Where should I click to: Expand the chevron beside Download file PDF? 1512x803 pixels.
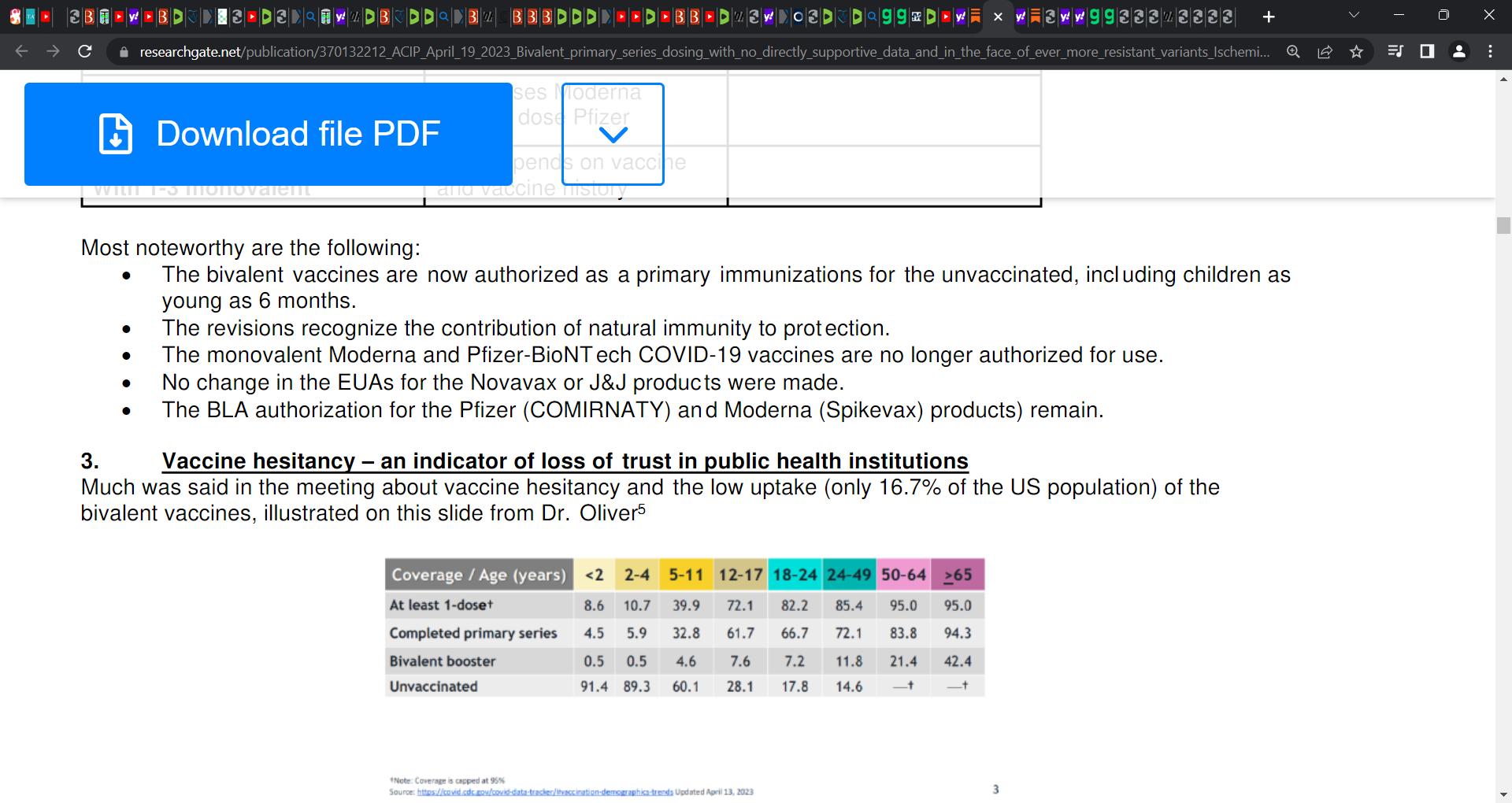(613, 134)
